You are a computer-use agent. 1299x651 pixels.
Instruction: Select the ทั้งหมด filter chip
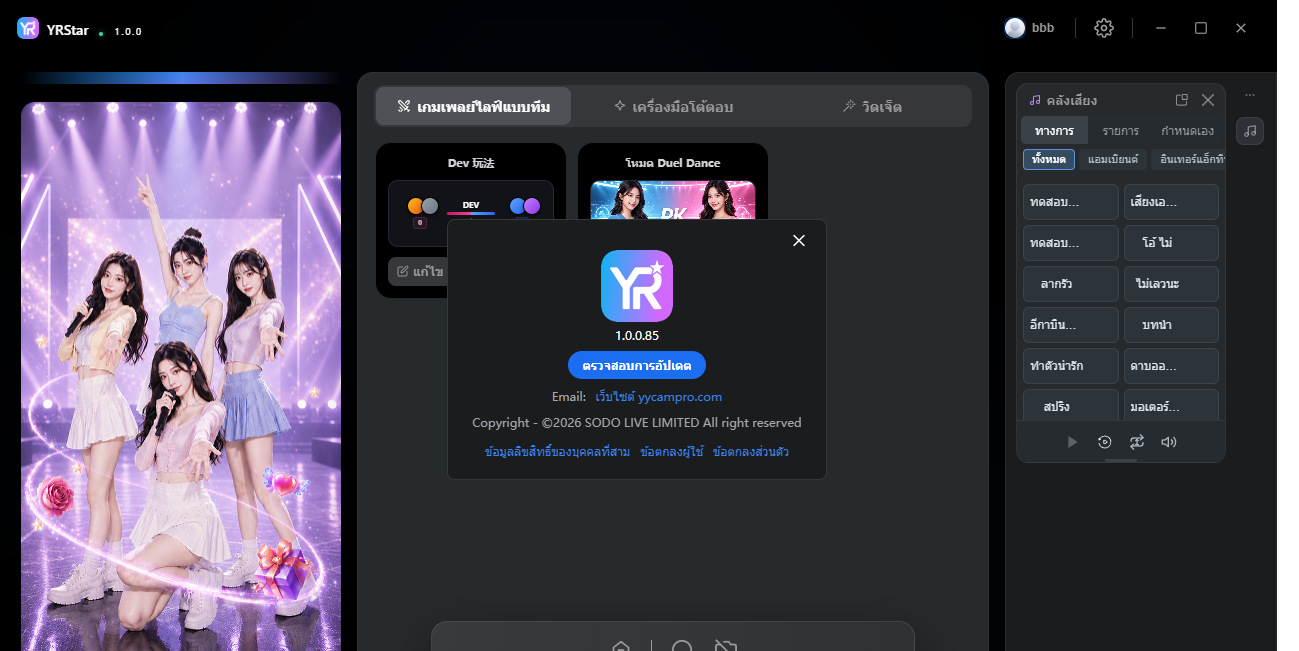click(1049, 159)
